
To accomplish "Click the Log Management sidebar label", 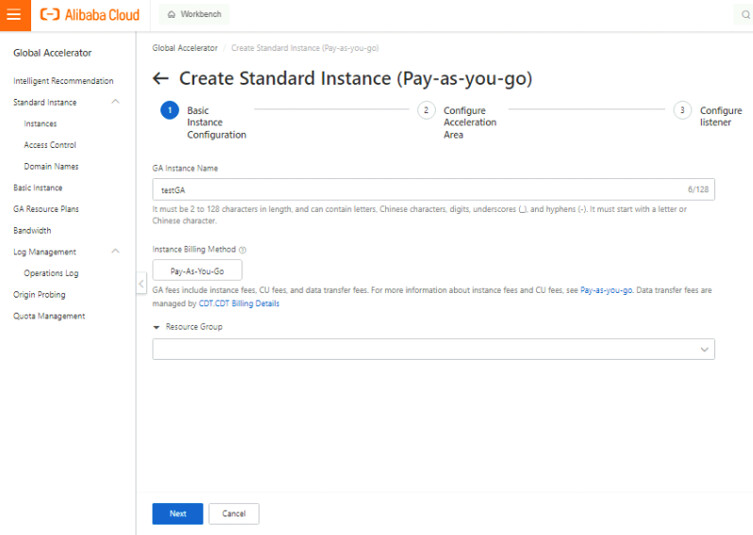I will [x=45, y=252].
